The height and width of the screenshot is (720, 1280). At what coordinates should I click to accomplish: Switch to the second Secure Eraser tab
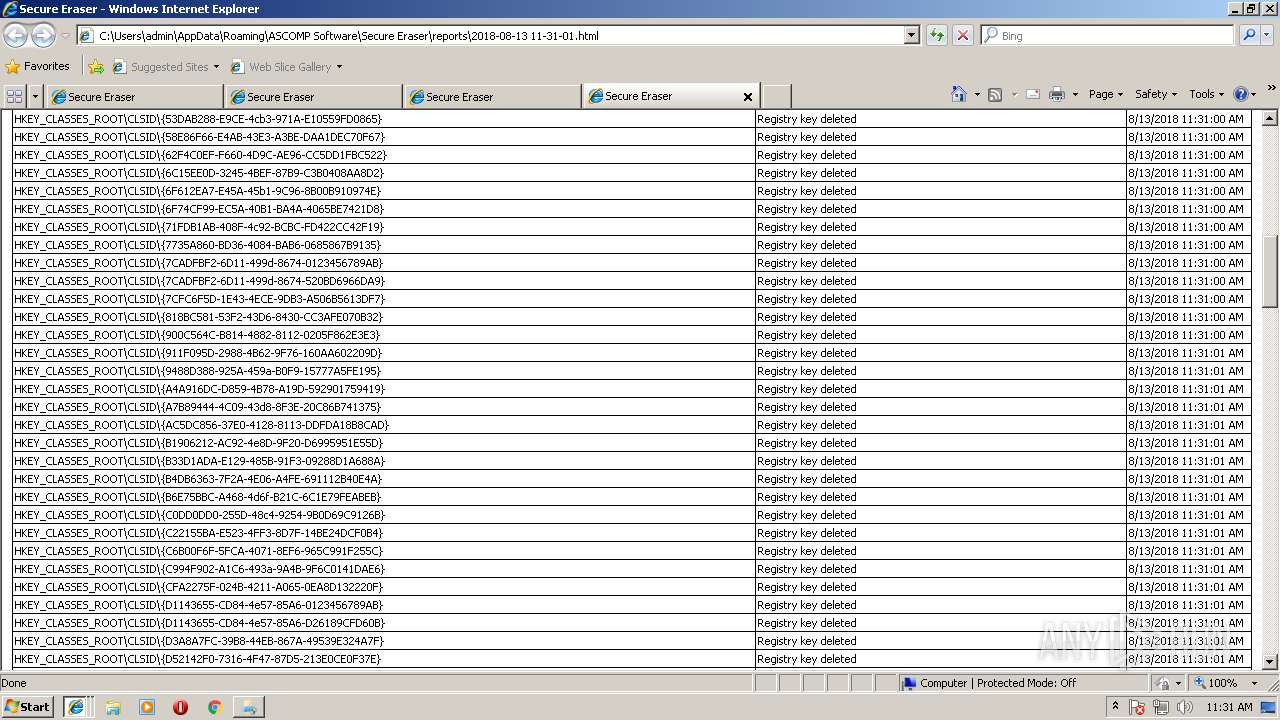313,97
